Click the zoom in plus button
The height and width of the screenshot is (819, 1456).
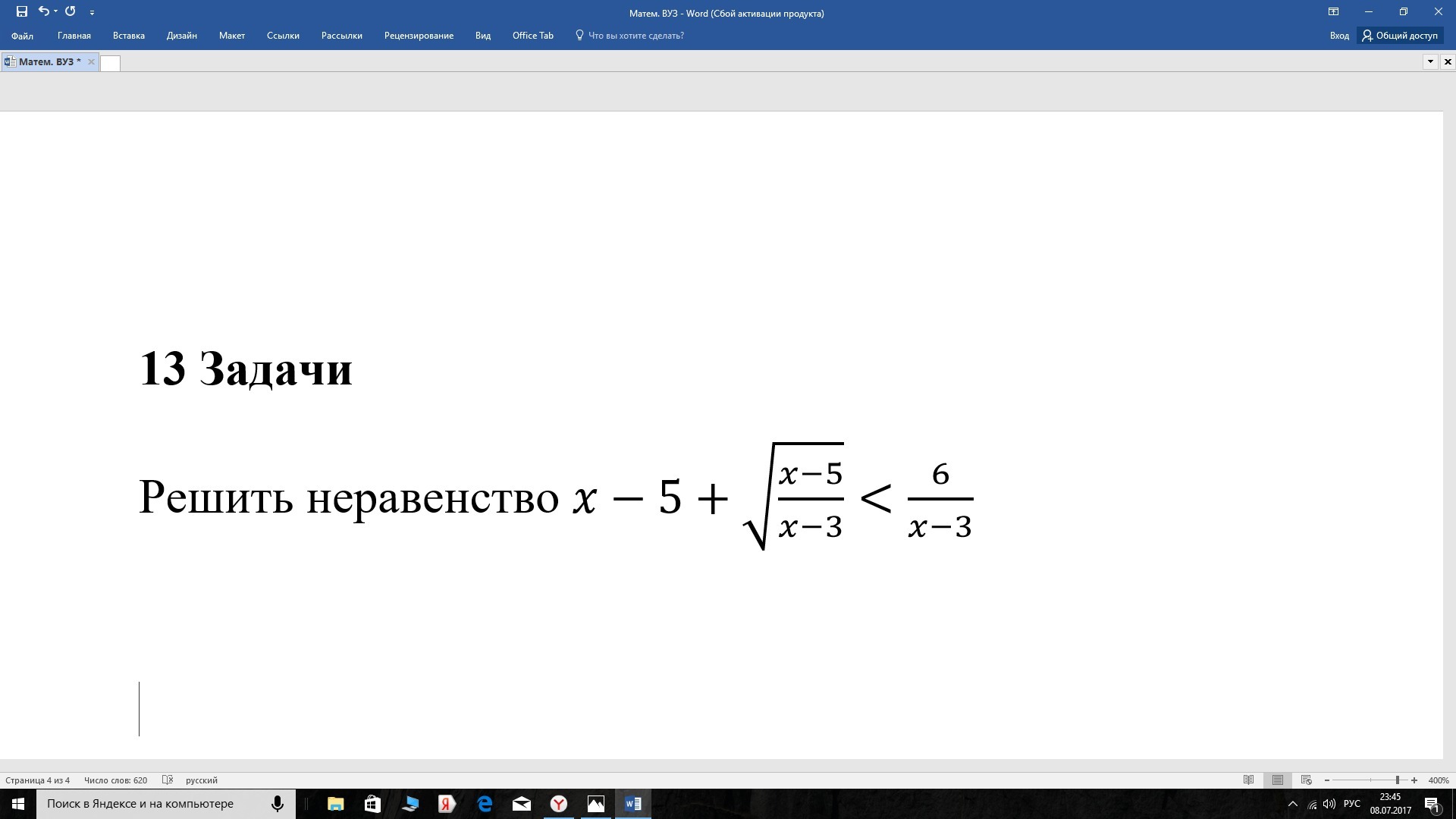(1414, 780)
